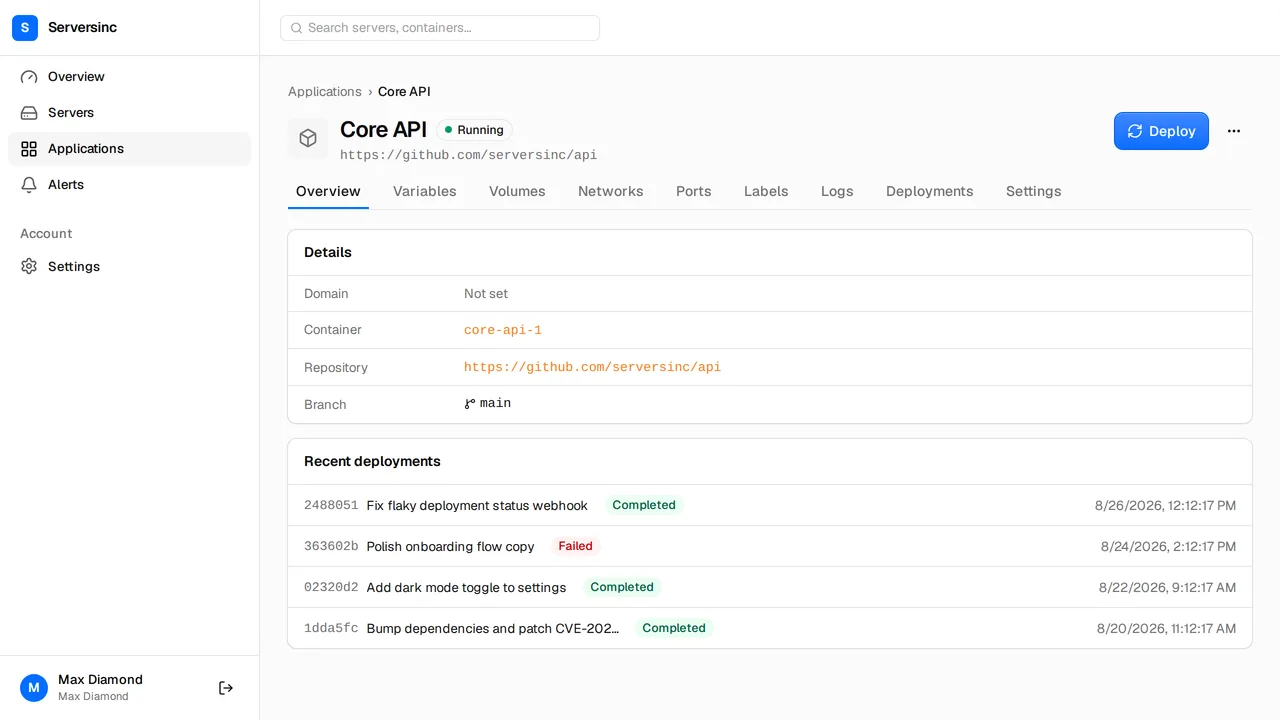Click the search magnifier icon
This screenshot has height=720, width=1280.
(x=296, y=28)
